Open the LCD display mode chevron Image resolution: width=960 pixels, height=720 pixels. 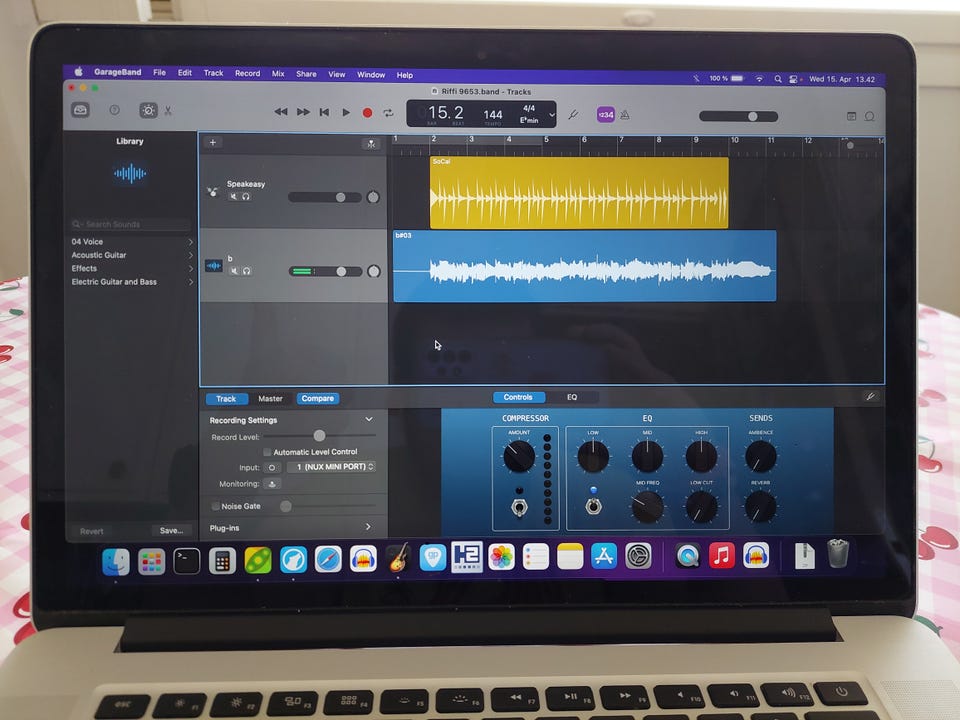(552, 114)
